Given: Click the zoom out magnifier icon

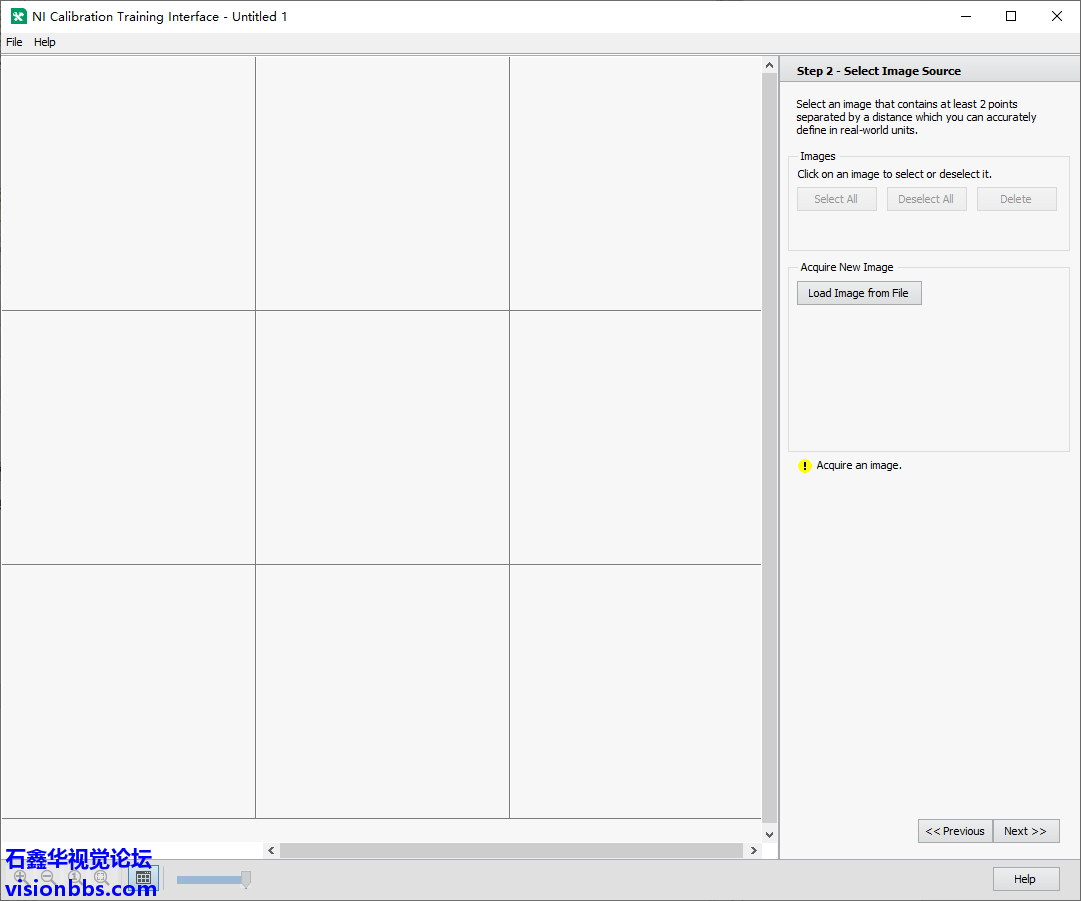Looking at the screenshot, I should [x=47, y=877].
